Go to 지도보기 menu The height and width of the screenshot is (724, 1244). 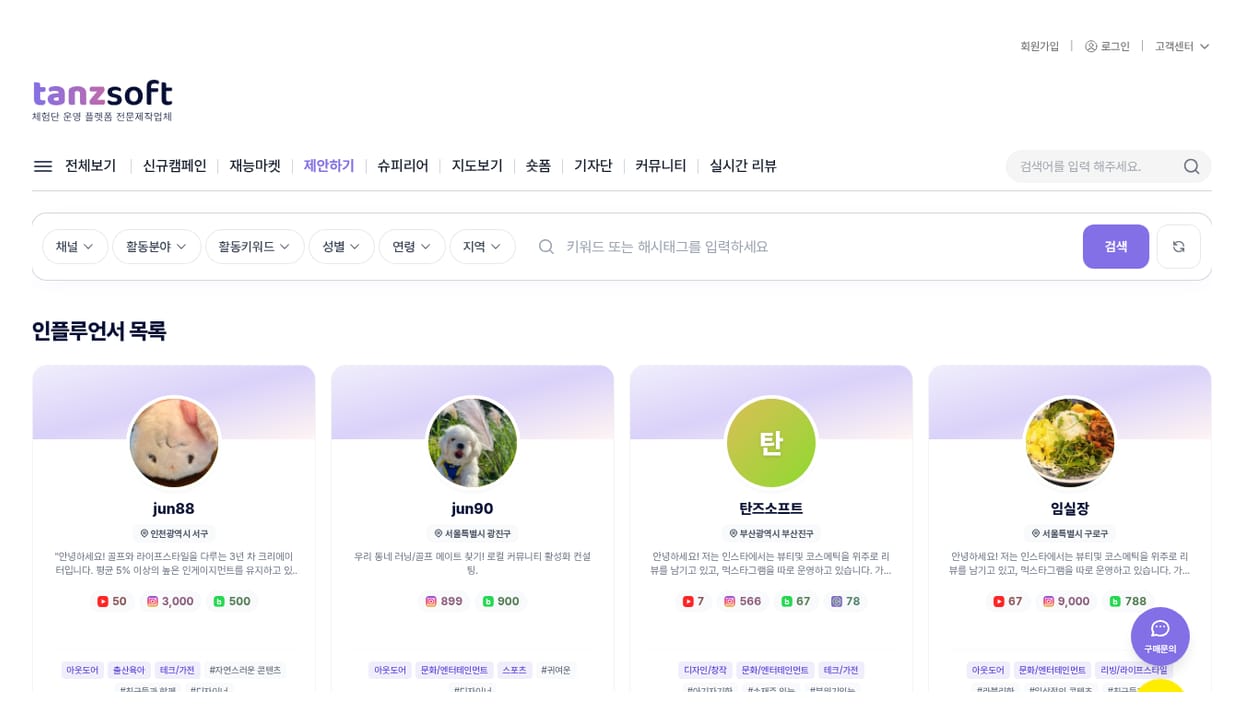pyautogui.click(x=477, y=166)
